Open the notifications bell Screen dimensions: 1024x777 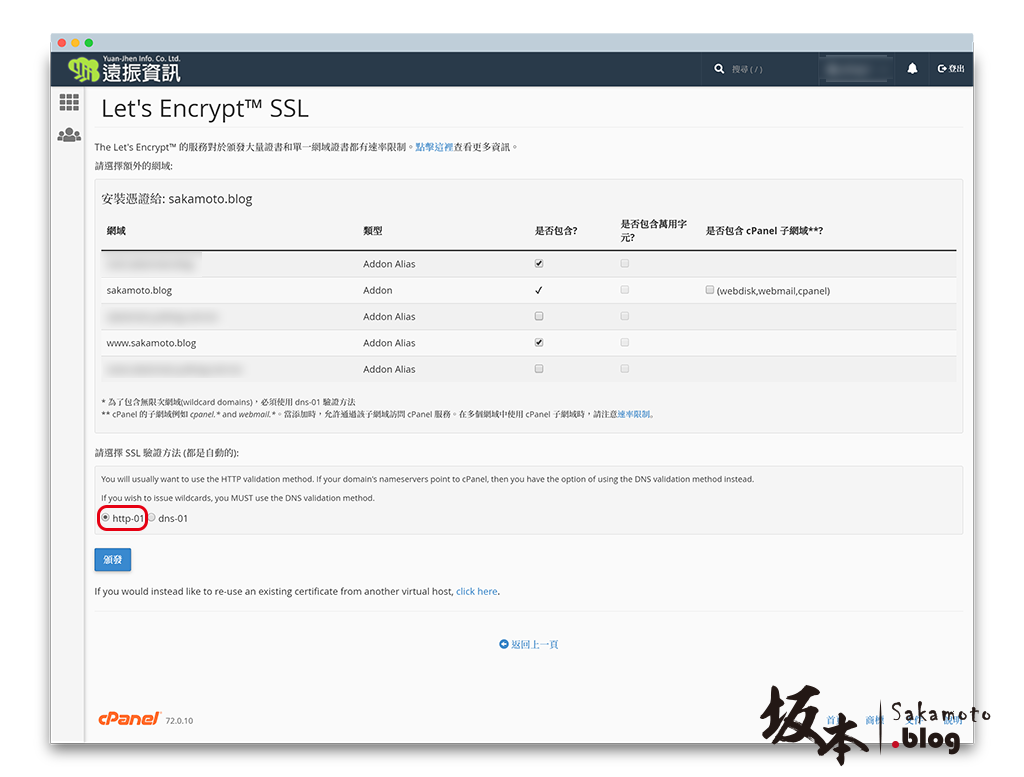click(x=912, y=69)
